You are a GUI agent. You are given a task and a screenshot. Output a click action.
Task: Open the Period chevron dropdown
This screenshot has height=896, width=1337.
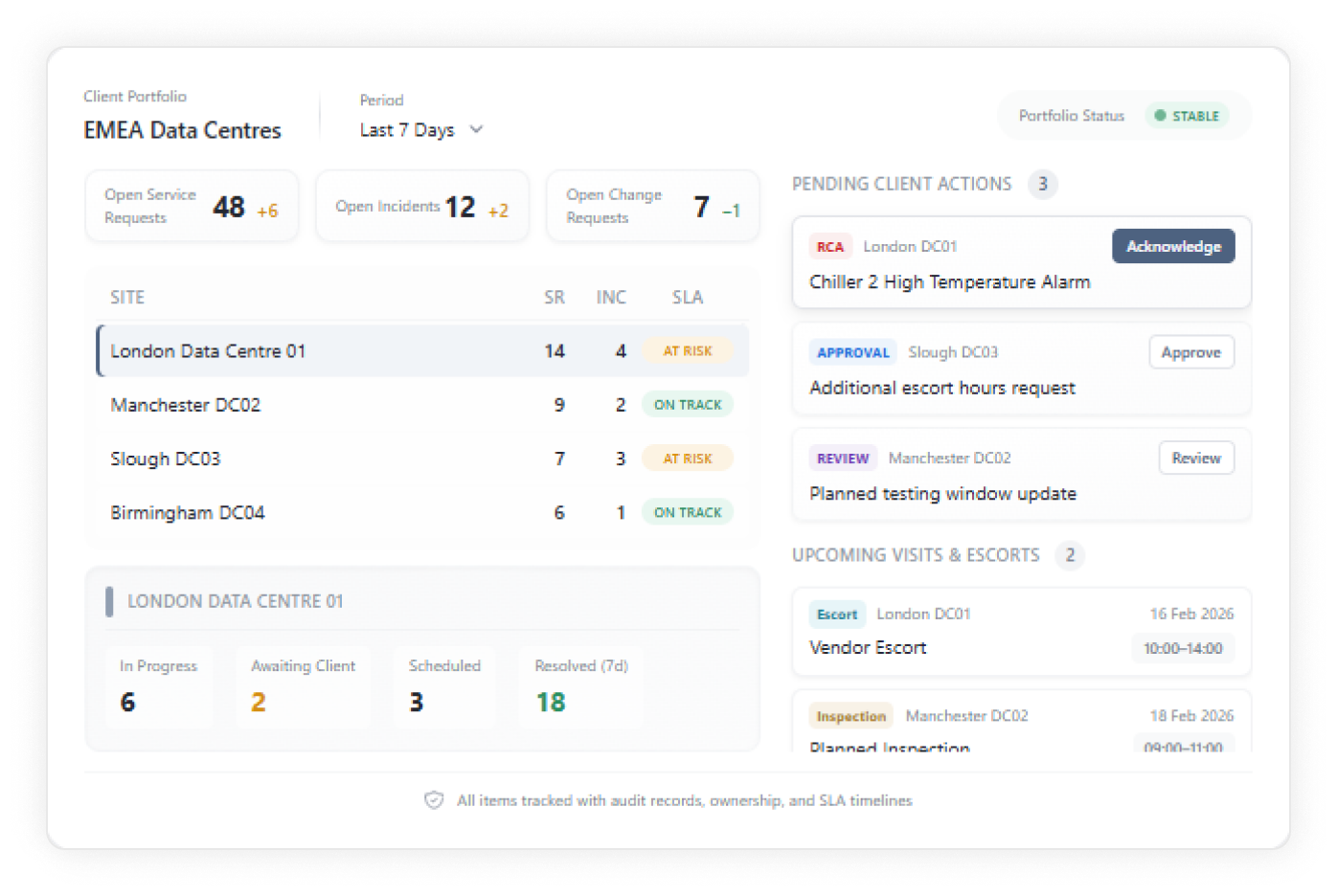tap(476, 129)
